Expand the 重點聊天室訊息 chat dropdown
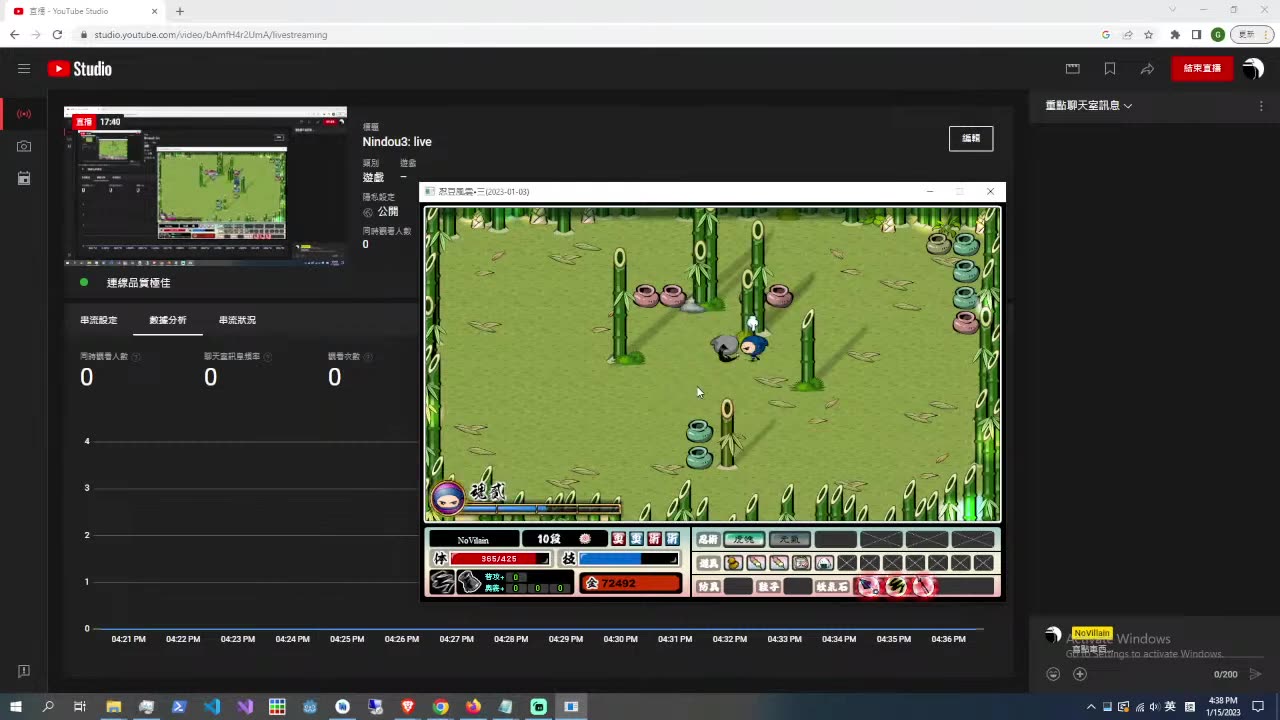The image size is (1280, 720). pos(1089,105)
